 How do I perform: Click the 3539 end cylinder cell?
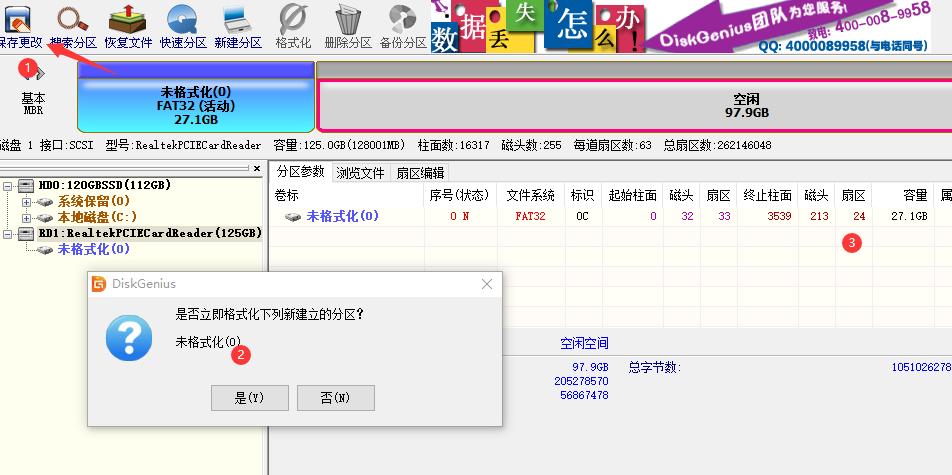[767, 216]
